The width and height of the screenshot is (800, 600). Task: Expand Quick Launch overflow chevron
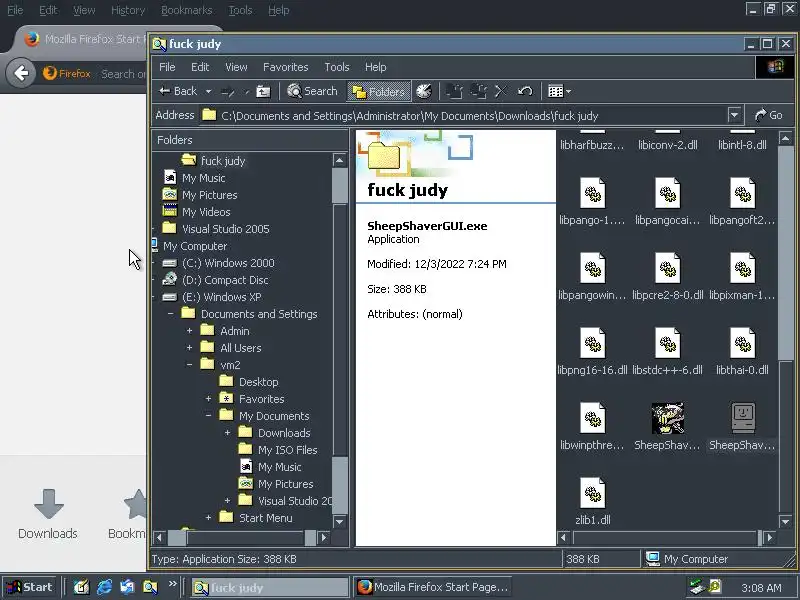(x=172, y=583)
